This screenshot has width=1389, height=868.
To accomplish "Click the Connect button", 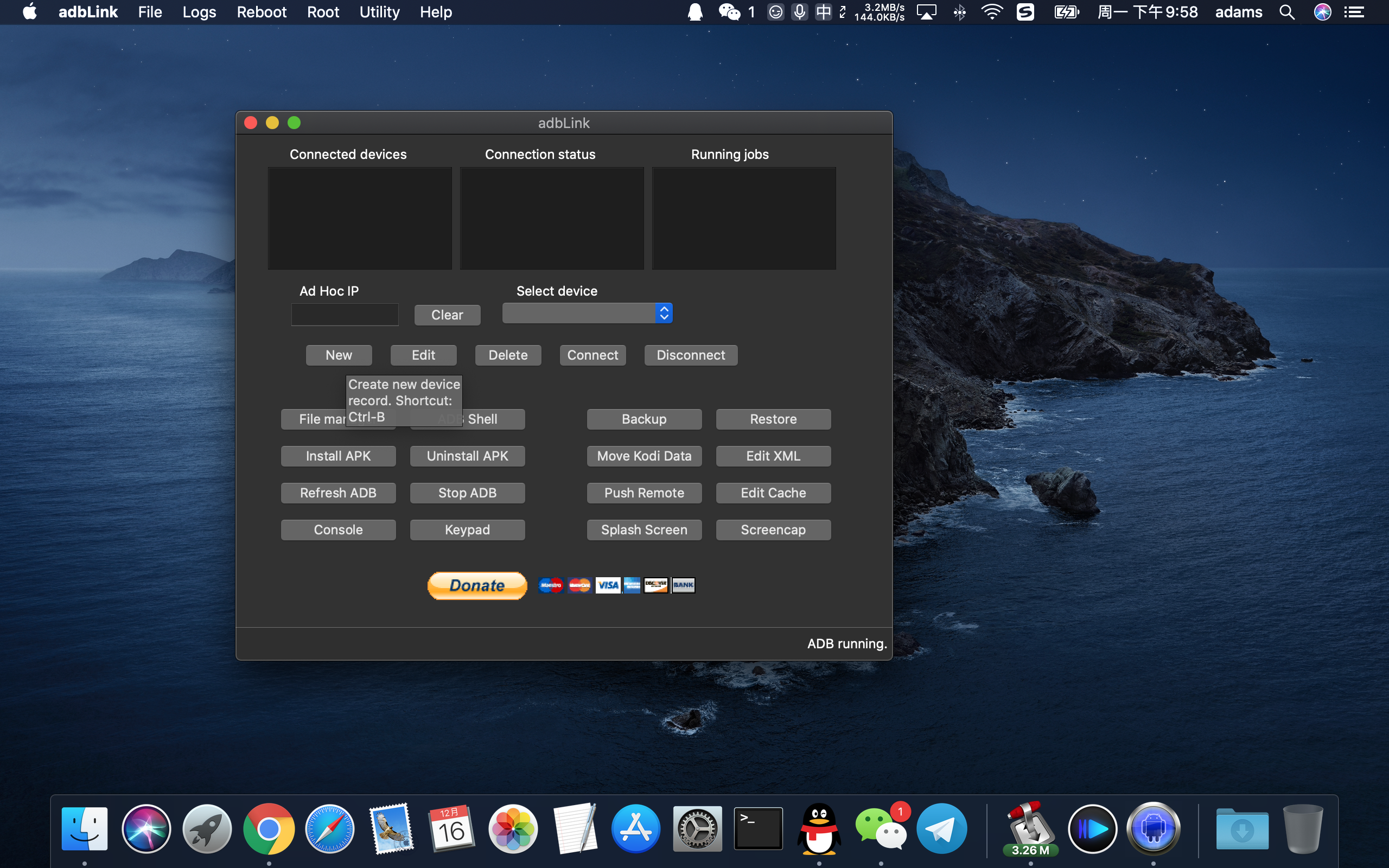I will pos(592,355).
